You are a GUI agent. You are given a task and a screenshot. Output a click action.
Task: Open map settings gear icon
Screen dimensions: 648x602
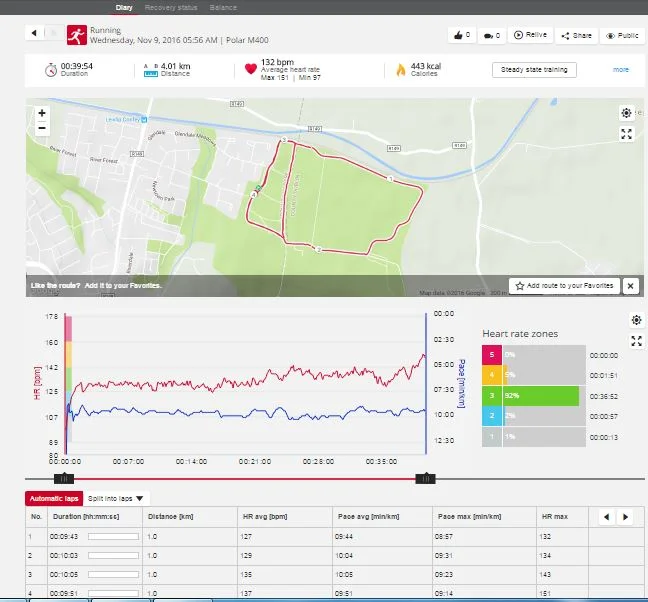(626, 114)
